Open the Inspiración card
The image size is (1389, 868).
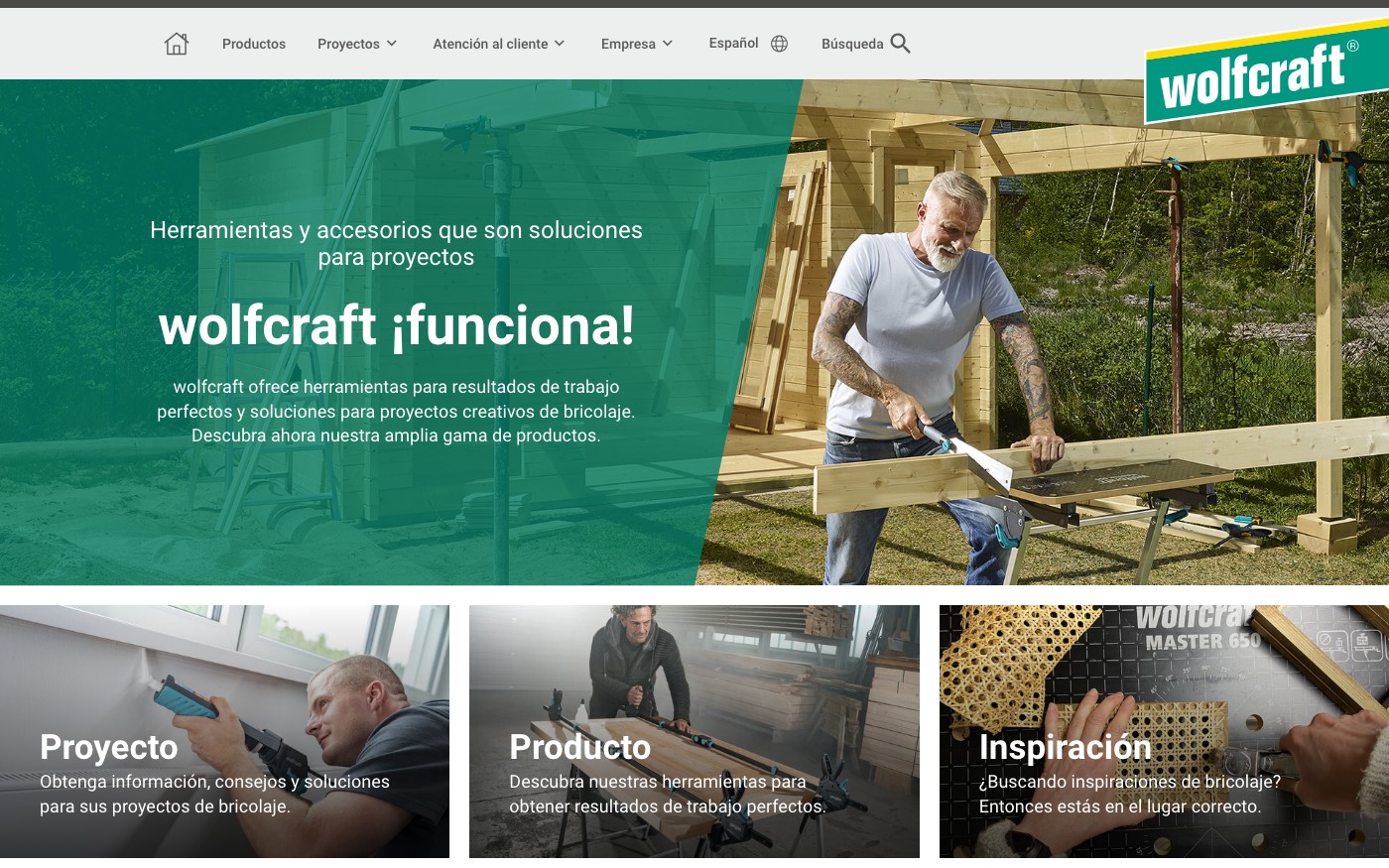1164,731
